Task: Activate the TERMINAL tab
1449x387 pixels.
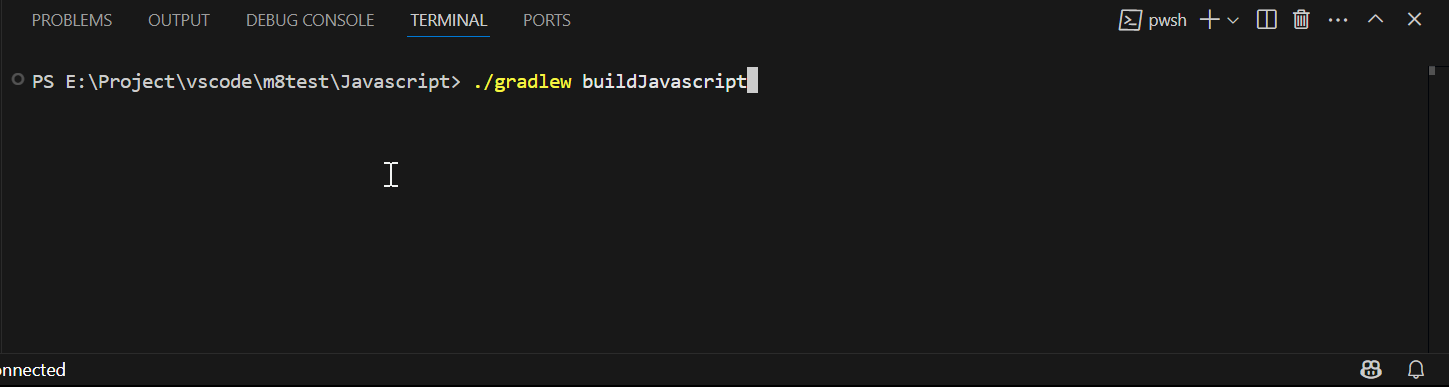Action: coord(449,20)
